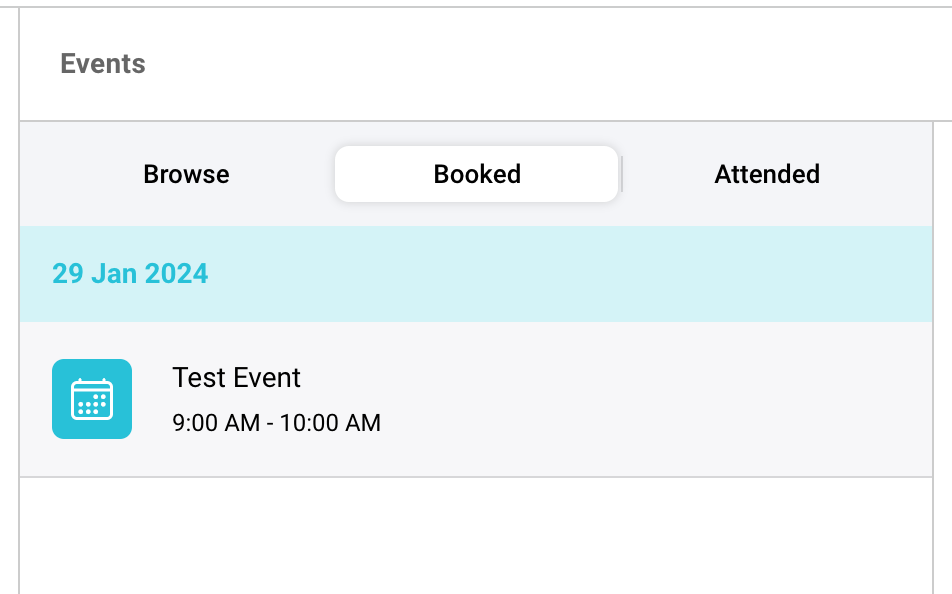Click the Events panel heading
This screenshot has height=594, width=952.
point(103,64)
